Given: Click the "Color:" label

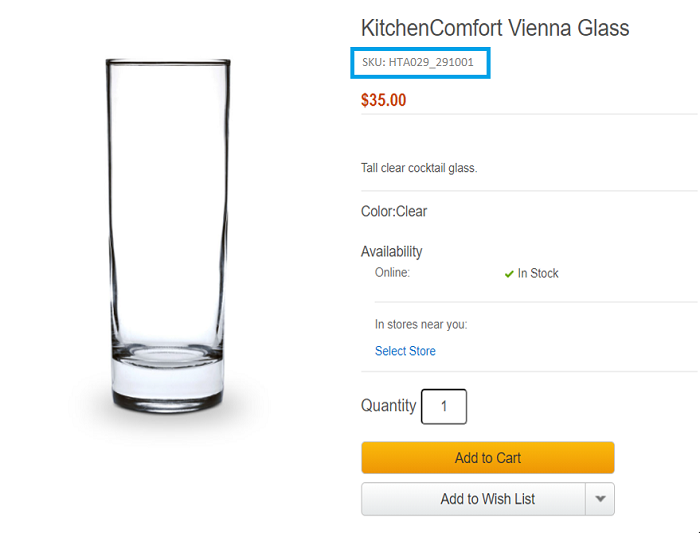Looking at the screenshot, I should click(378, 212).
